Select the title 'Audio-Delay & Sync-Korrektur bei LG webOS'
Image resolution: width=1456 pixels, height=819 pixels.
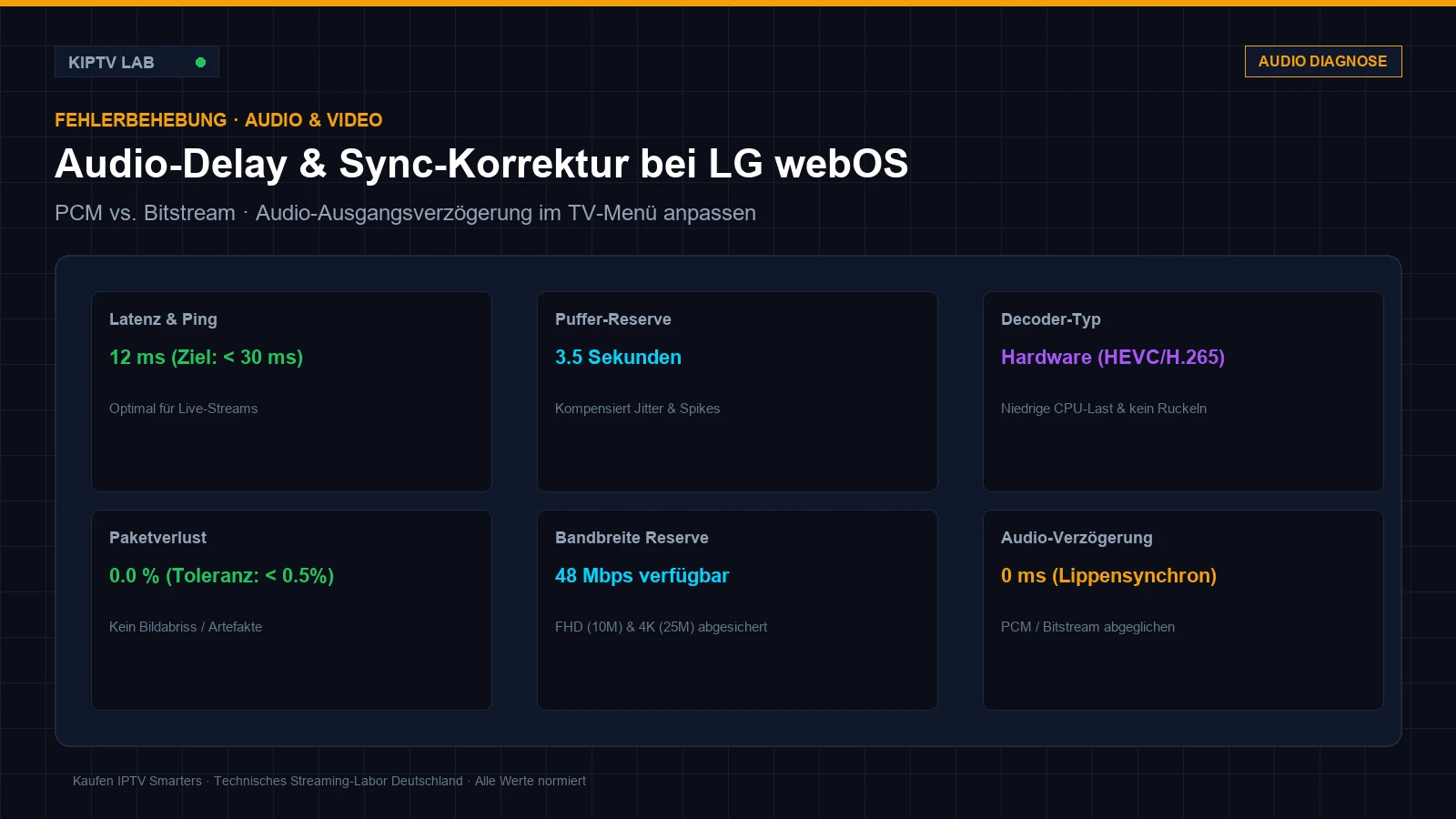[481, 164]
